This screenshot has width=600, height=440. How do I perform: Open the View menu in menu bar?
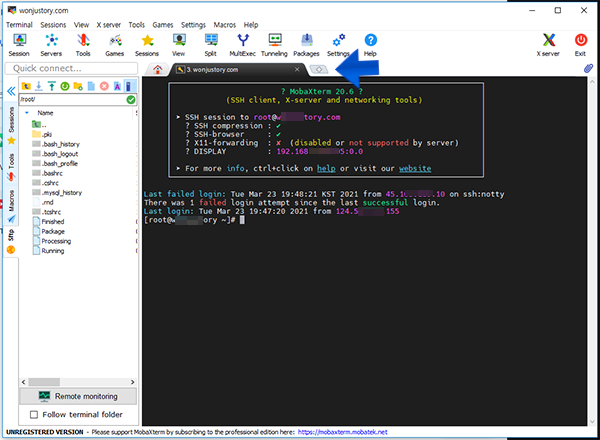[x=81, y=25]
